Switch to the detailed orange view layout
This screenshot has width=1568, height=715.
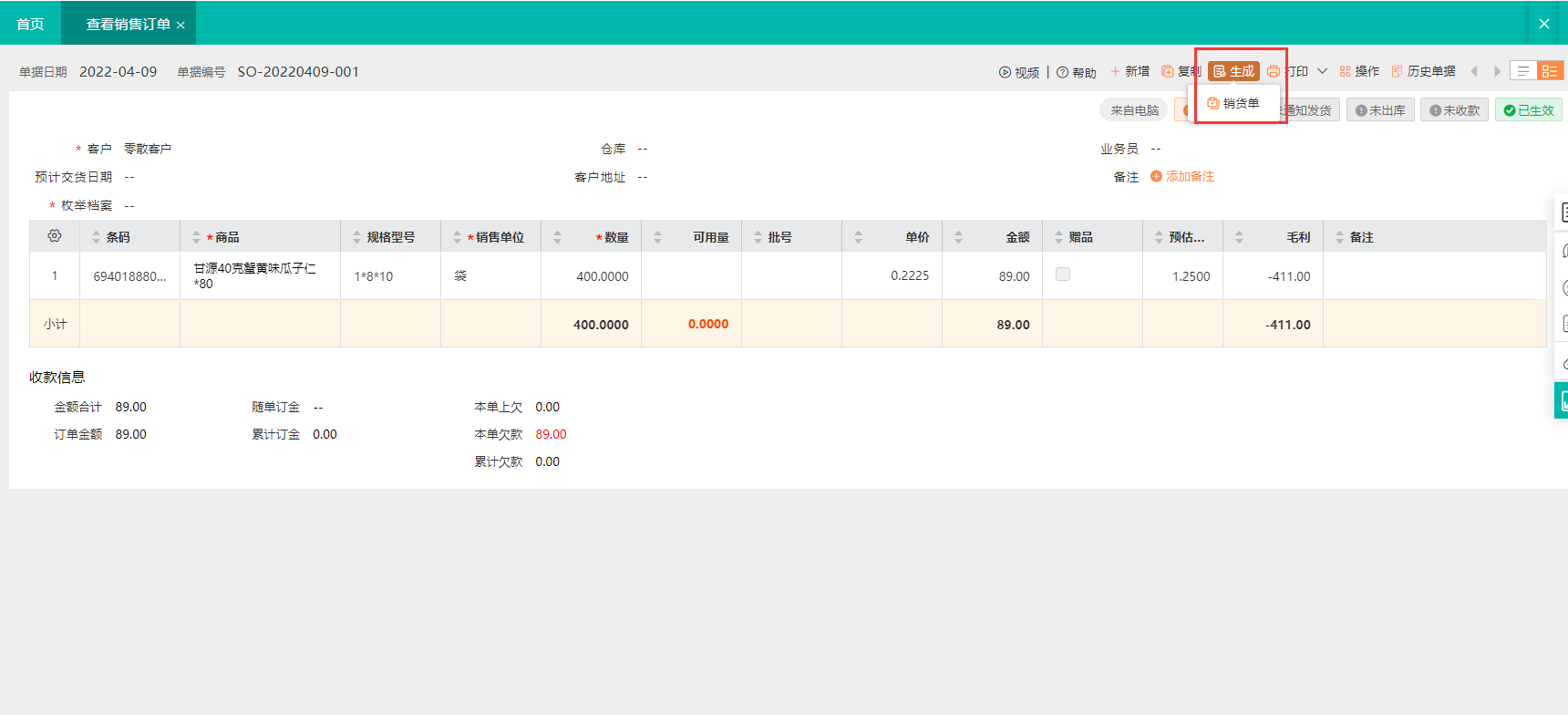(x=1550, y=71)
